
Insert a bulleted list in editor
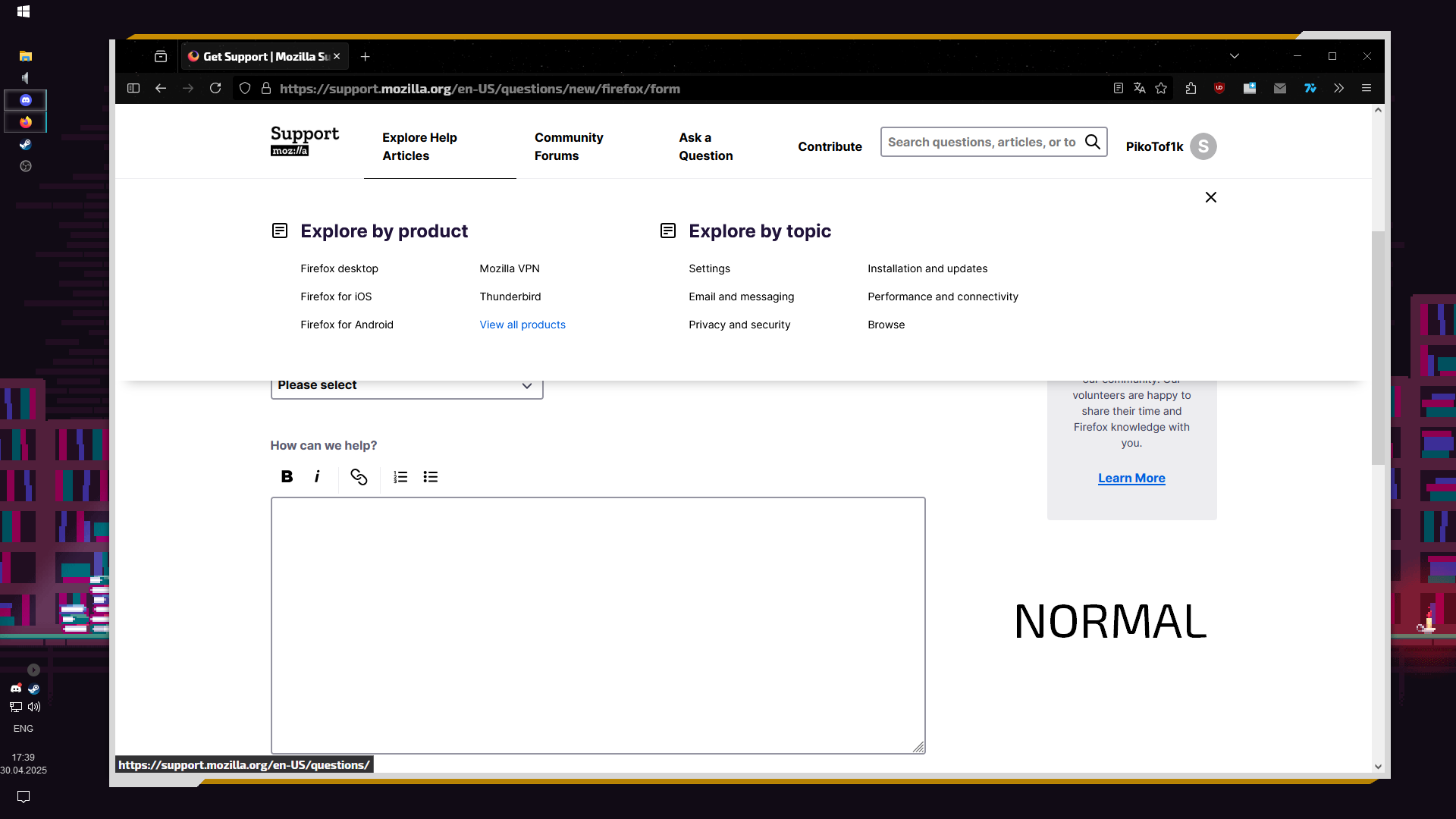tap(431, 476)
